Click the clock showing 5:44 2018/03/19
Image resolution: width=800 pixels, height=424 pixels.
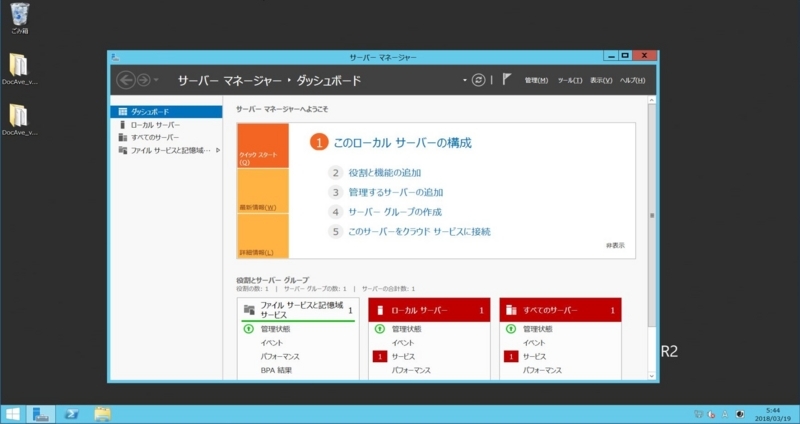(773, 414)
